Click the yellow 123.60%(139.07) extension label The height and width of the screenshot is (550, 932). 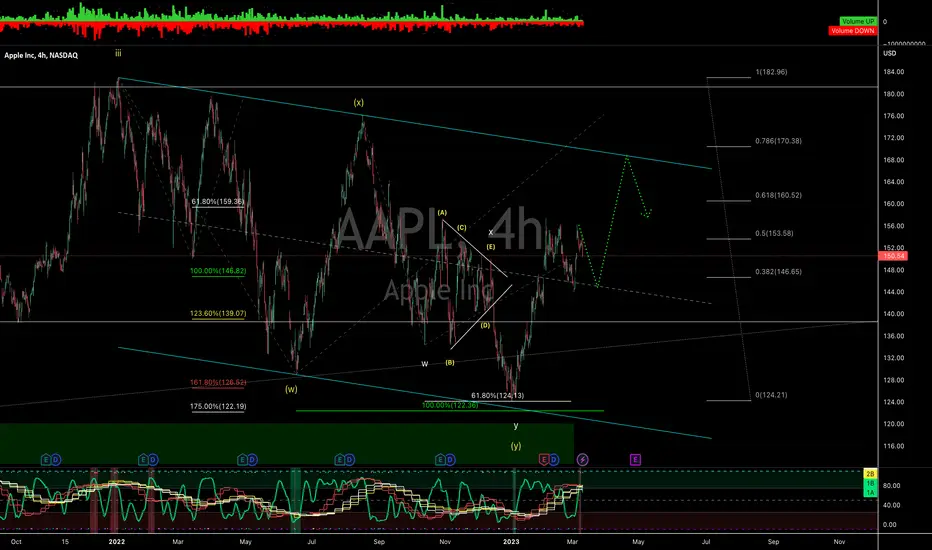218,313
